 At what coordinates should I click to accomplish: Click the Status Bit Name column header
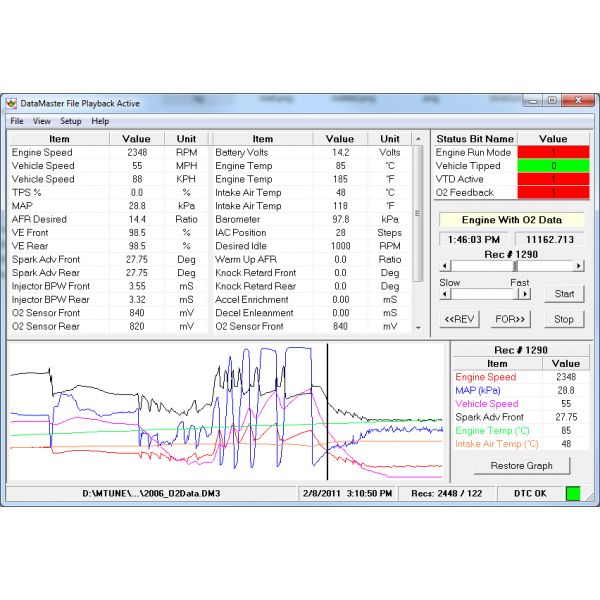click(x=475, y=139)
